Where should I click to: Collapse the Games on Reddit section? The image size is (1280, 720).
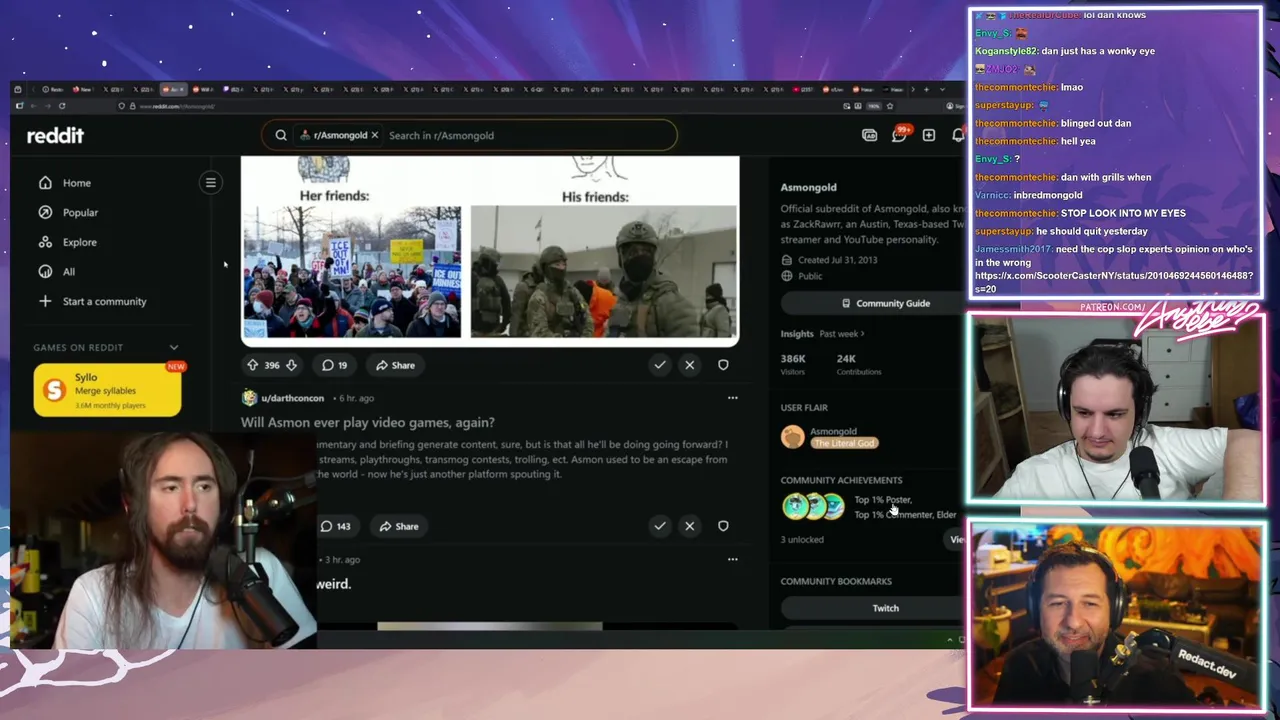174,347
